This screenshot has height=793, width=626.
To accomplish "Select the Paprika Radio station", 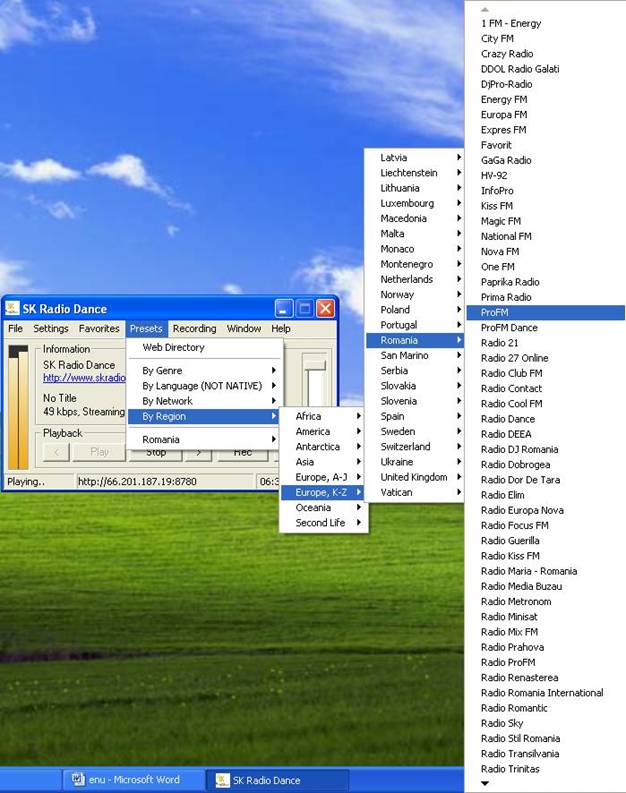I will point(546,282).
